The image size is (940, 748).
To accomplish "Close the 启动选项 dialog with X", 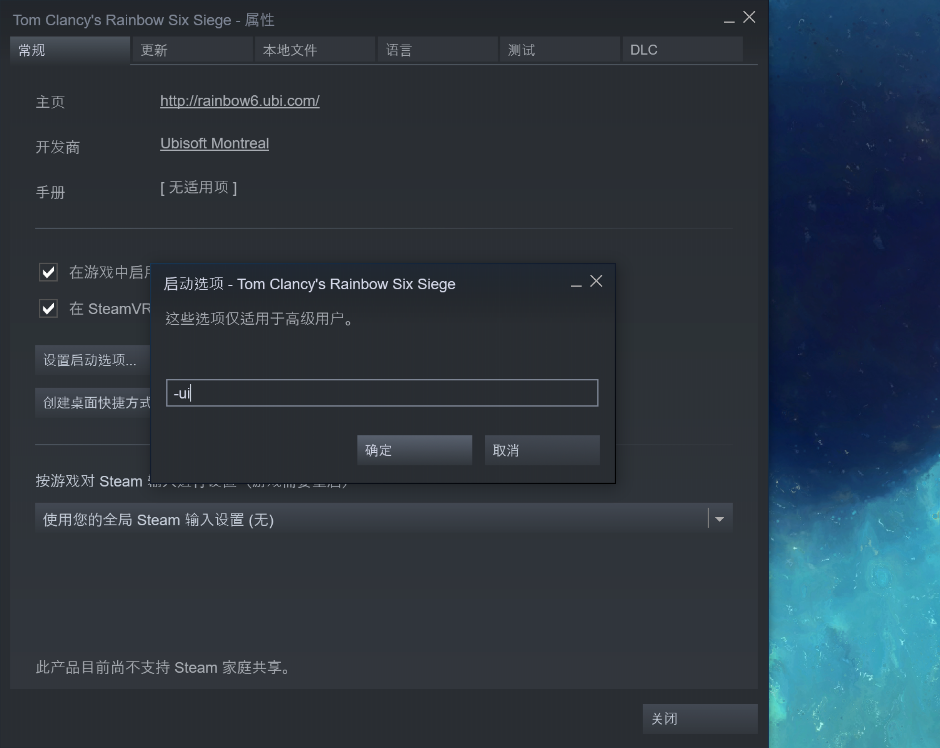I will (x=596, y=281).
